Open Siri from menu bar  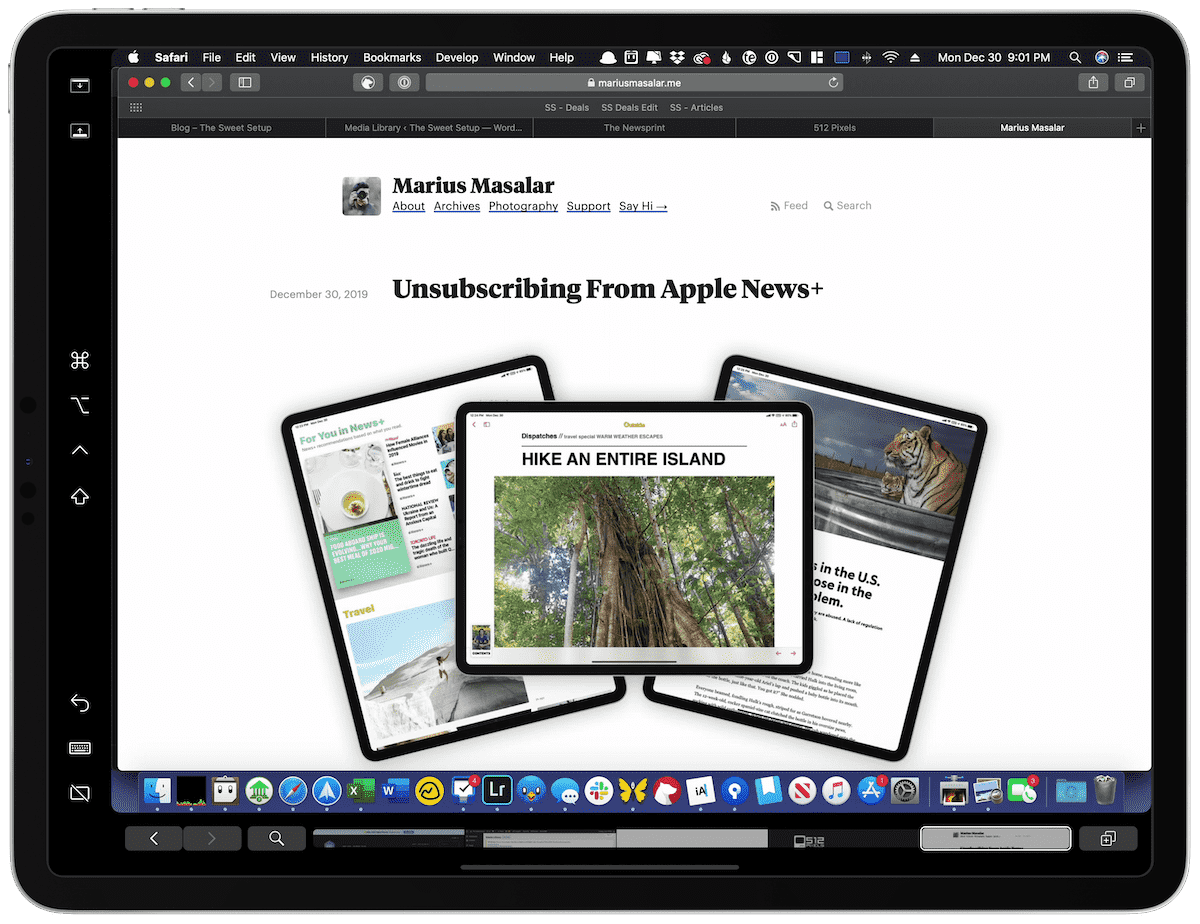click(1101, 58)
